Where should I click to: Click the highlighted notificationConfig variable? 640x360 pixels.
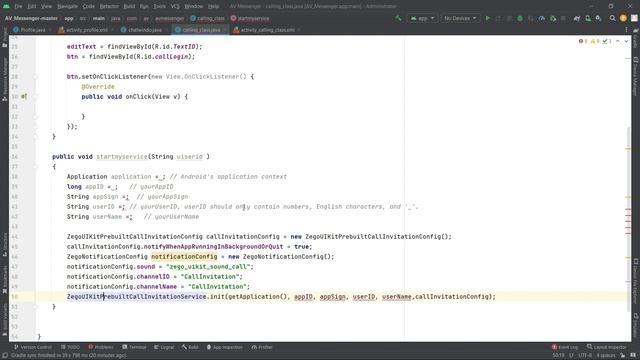point(184,257)
